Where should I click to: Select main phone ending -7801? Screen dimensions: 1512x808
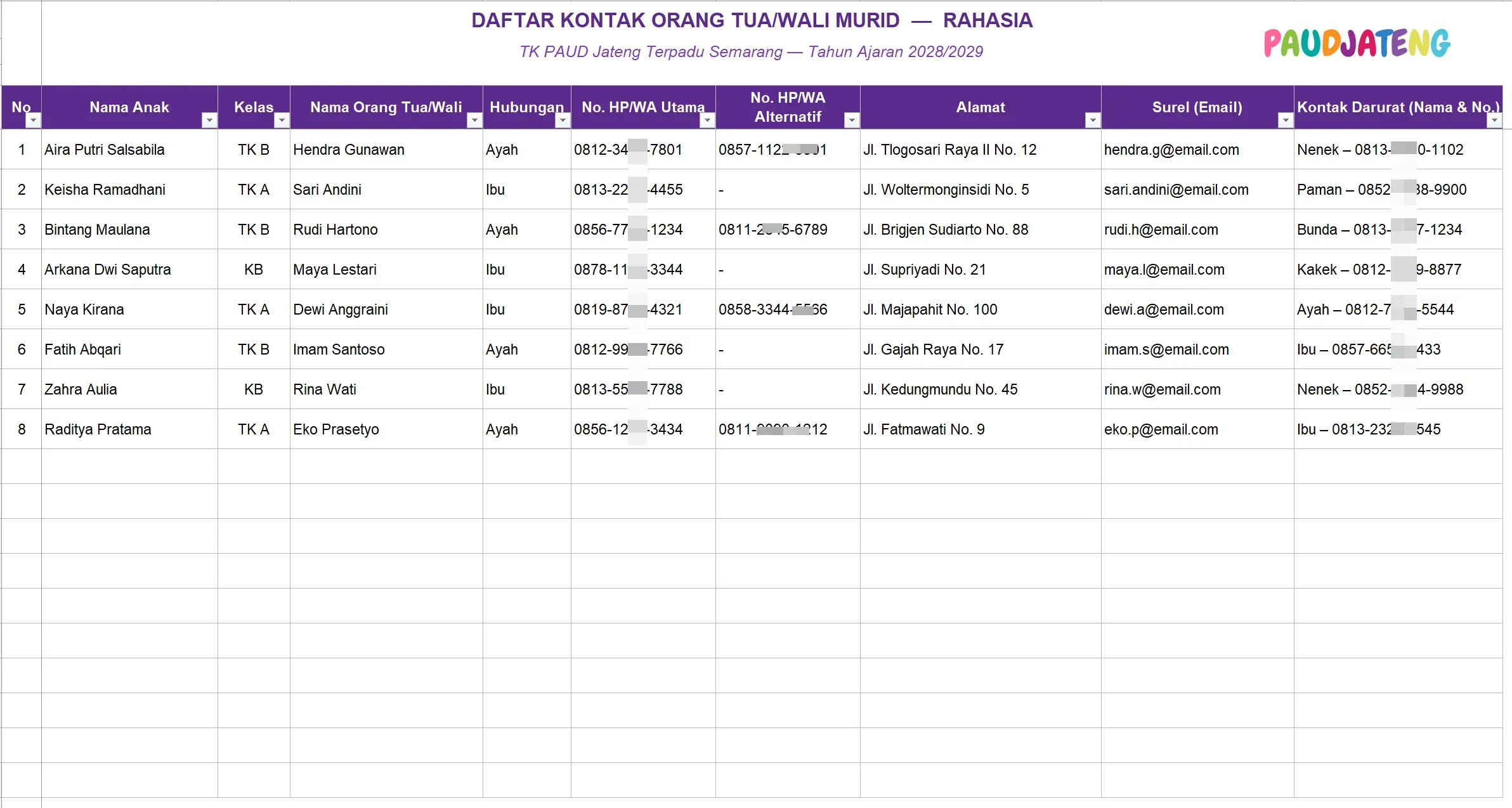[x=643, y=150]
